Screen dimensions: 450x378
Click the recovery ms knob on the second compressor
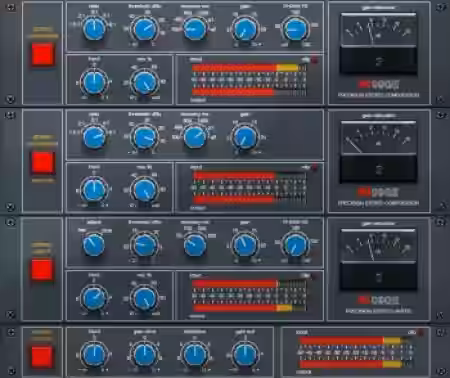pyautogui.click(x=195, y=137)
